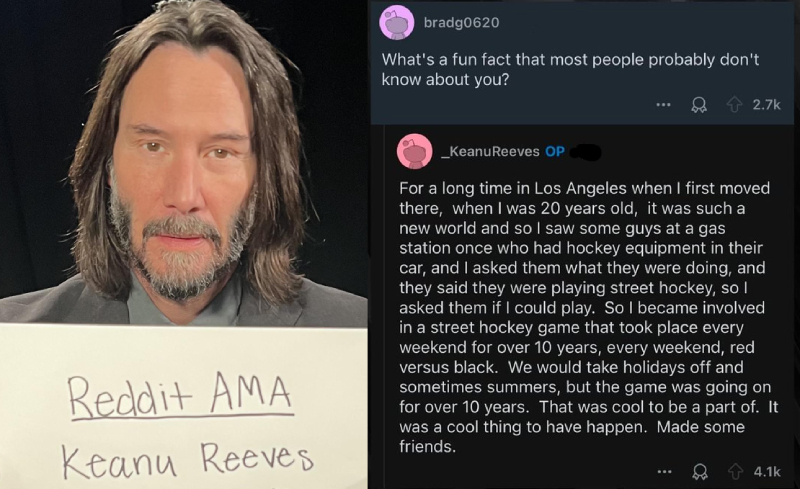Image resolution: width=800 pixels, height=489 pixels.
Task: Click the handwritten 'Keanu Reeves' on sign
Action: (187, 460)
